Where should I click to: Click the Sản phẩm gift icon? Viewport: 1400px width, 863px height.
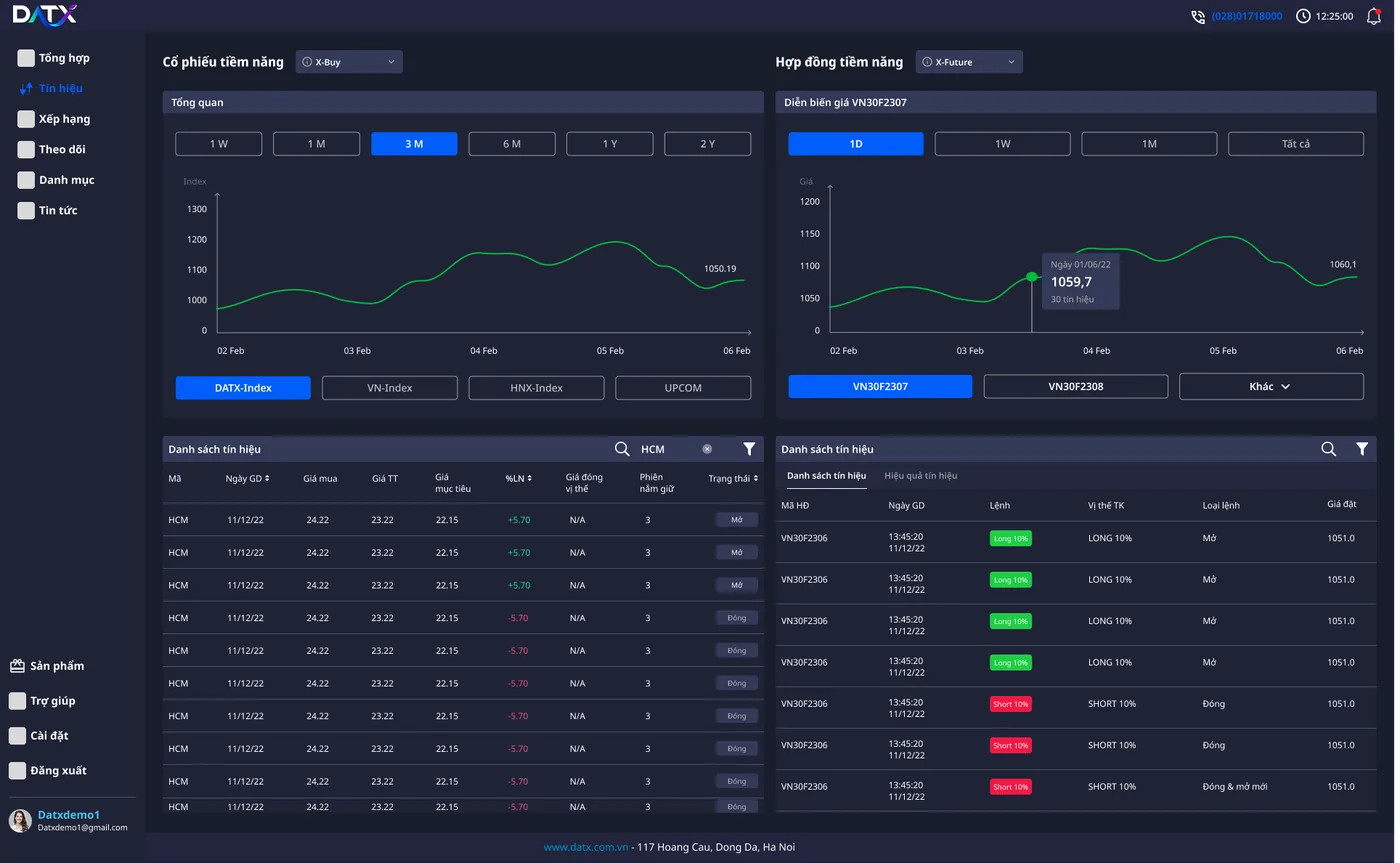pyautogui.click(x=17, y=666)
